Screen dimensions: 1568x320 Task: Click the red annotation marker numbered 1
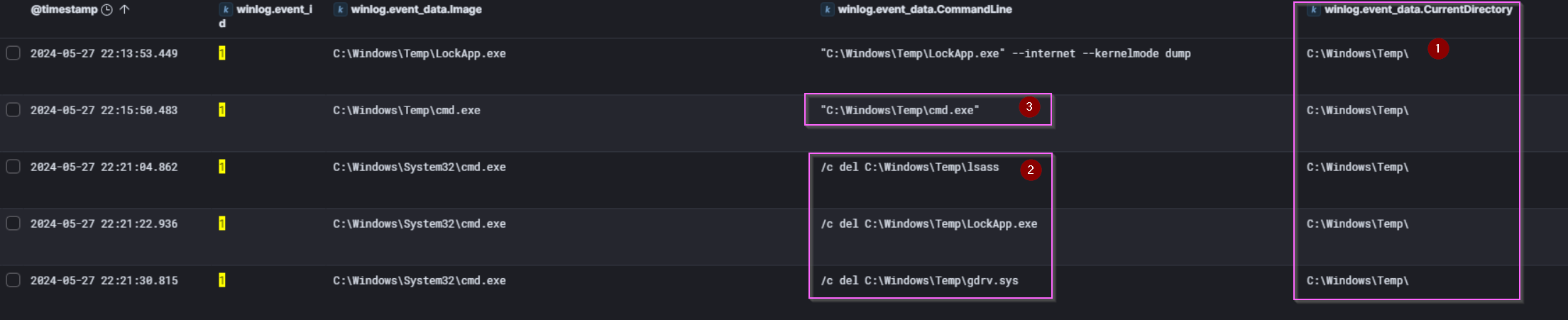pyautogui.click(x=1438, y=48)
